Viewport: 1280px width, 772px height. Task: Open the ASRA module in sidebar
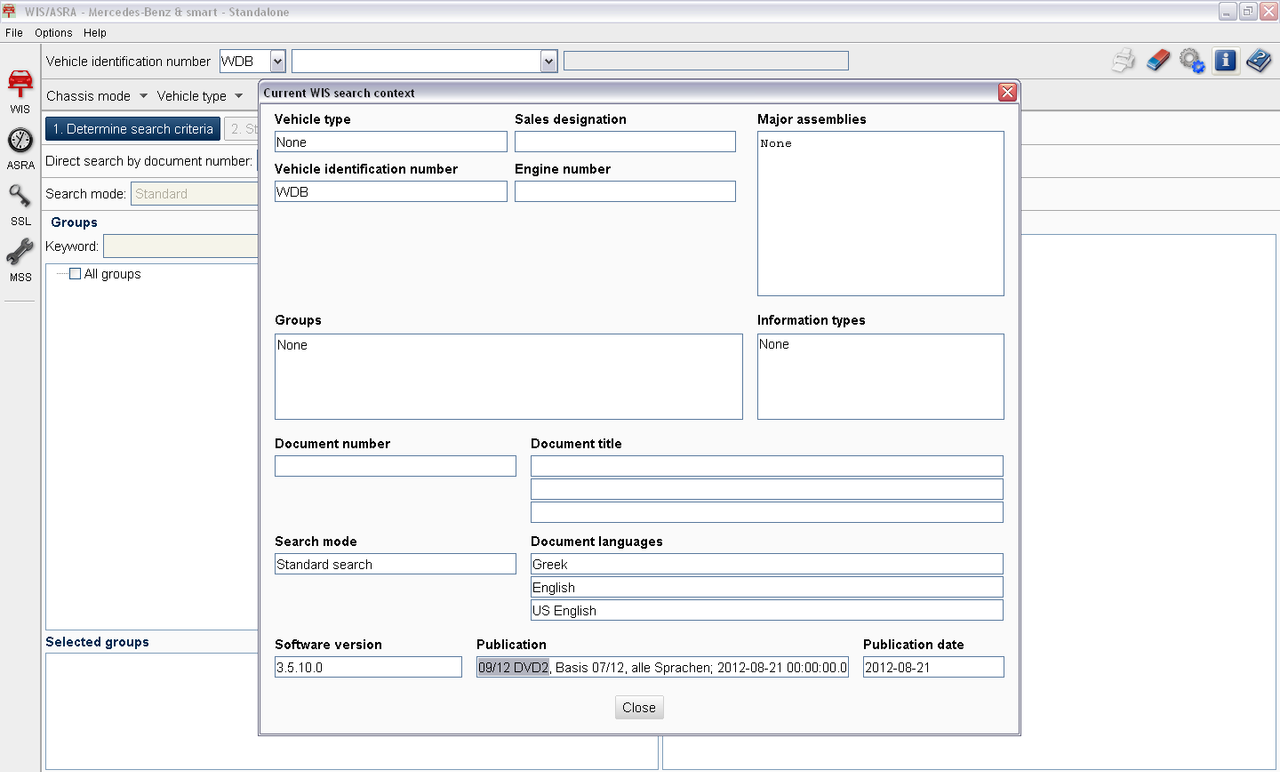coord(20,148)
